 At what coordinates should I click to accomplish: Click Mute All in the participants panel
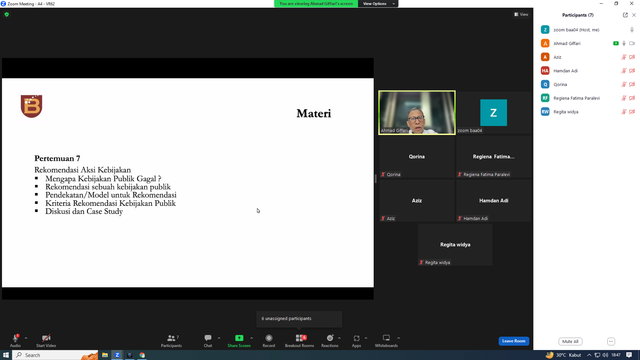[x=570, y=341]
